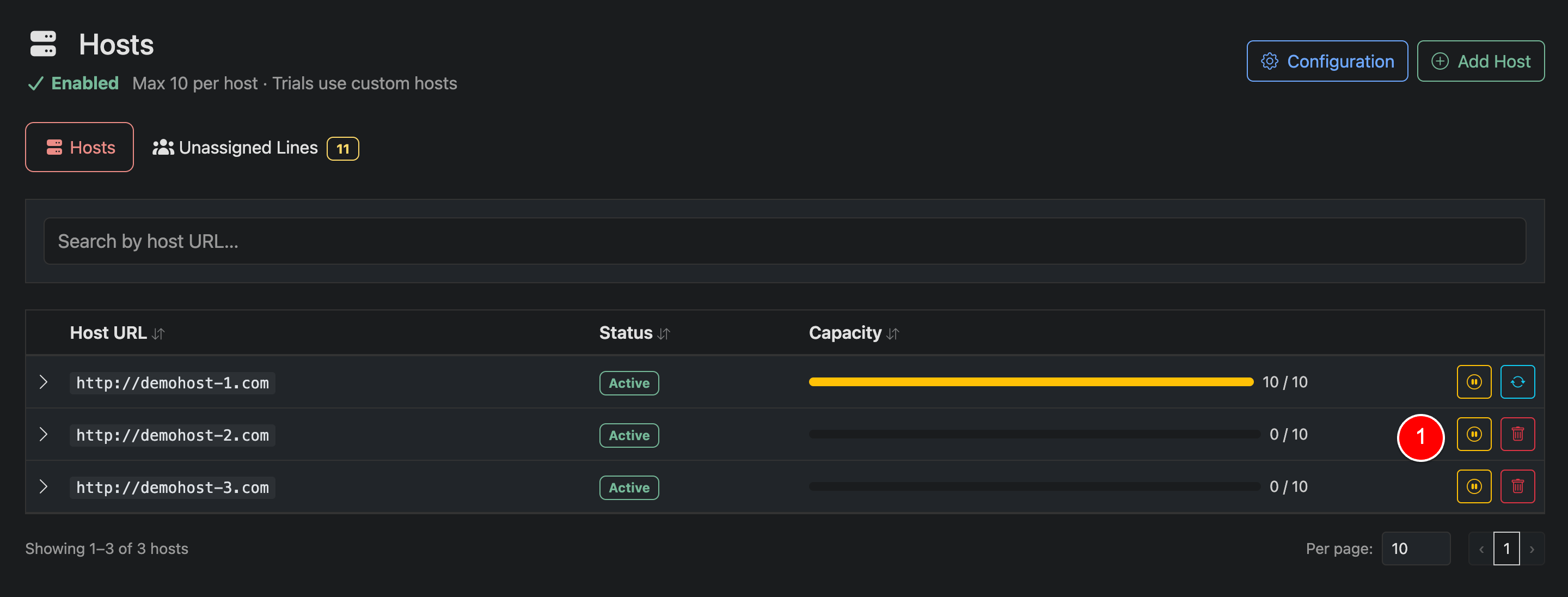Click the http://demohost-2.com URL
1568x597 pixels.
pyautogui.click(x=172, y=436)
